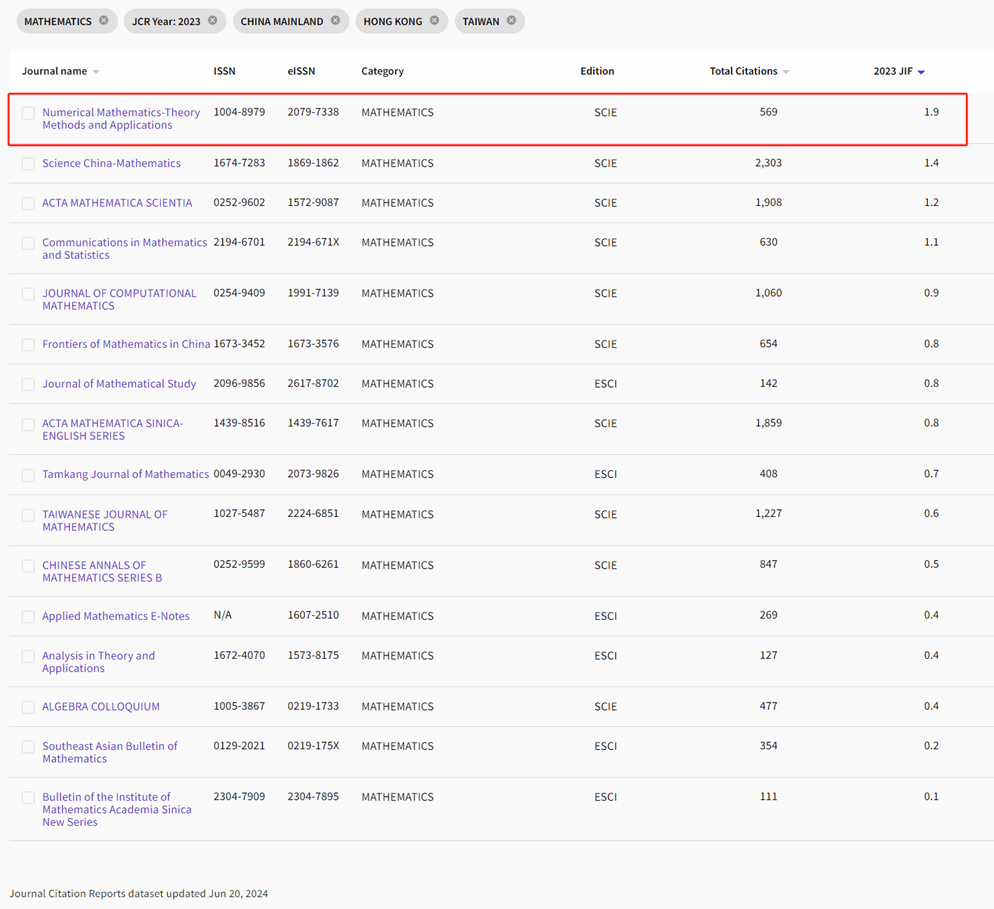Click the Edition column header
994x909 pixels.
597,71
